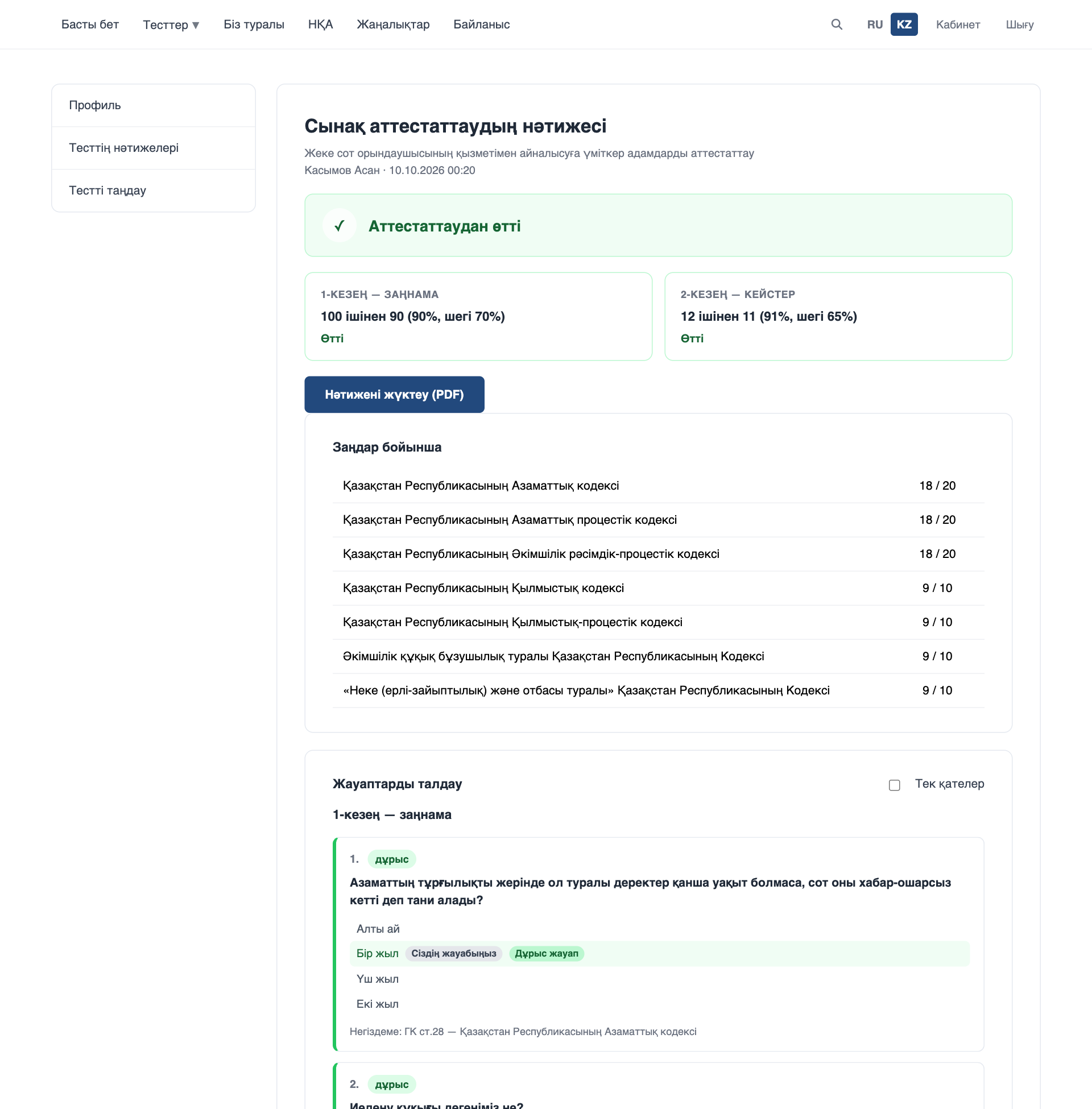Click the search magnifier icon
Image resolution: width=1092 pixels, height=1109 pixels.
tap(837, 24)
